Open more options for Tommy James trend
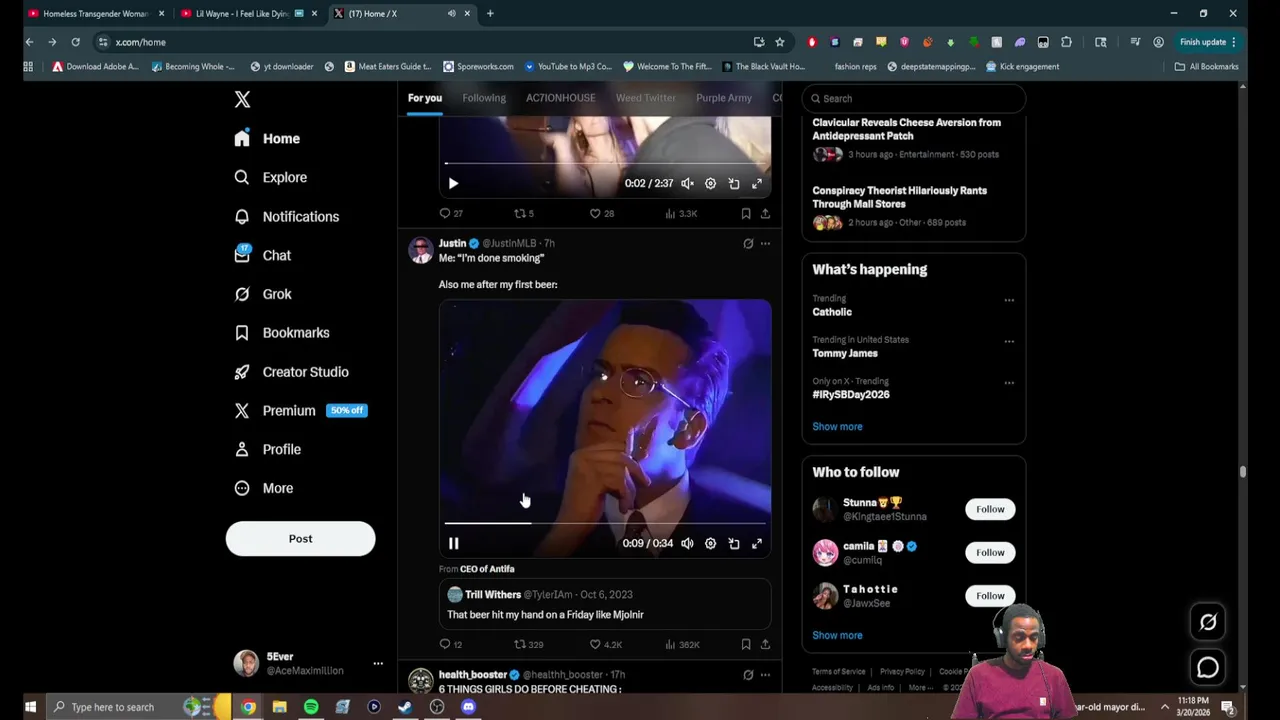The image size is (1280, 720). click(x=1009, y=341)
